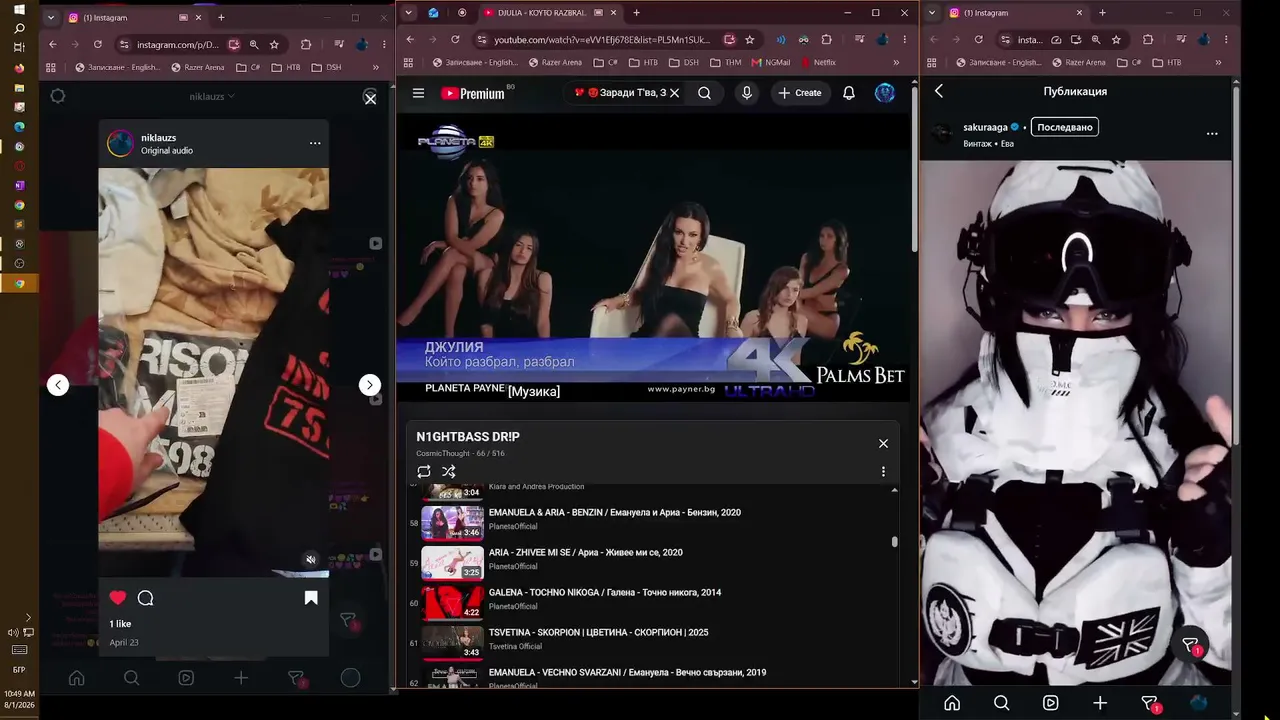Viewport: 1280px width, 720px height.
Task: Open Instagram search in the right window
Action: click(1001, 703)
